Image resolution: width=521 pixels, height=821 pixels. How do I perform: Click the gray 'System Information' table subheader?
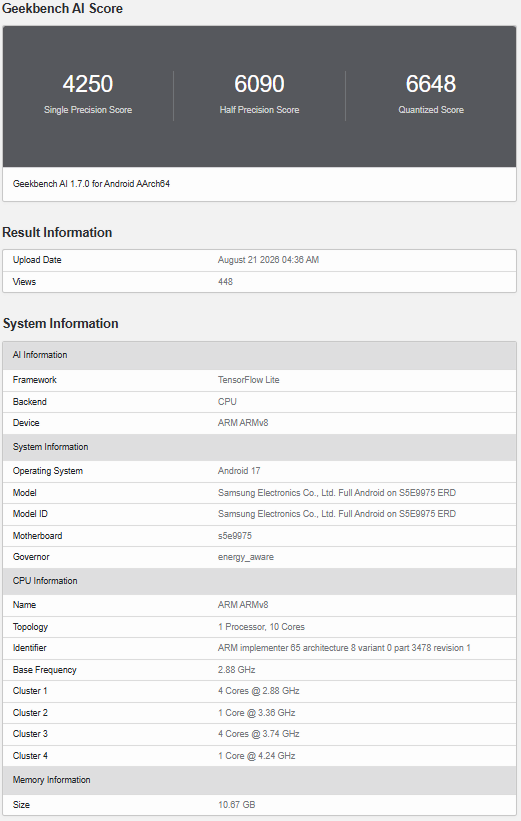[x=259, y=447]
